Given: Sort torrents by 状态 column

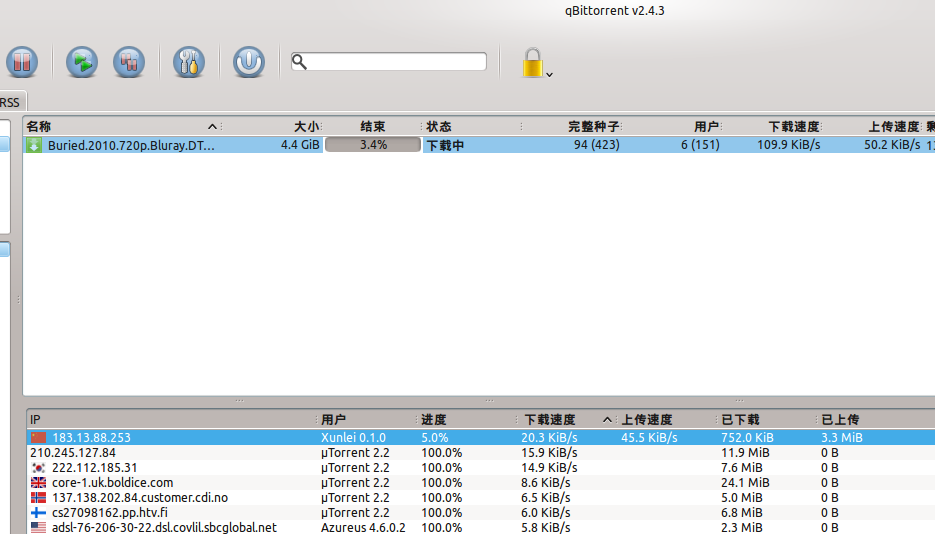Looking at the screenshot, I should point(472,126).
